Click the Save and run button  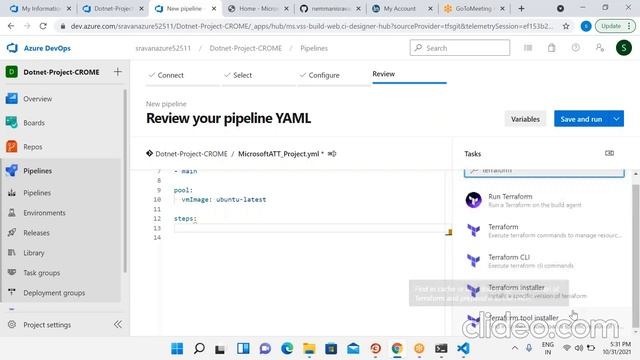581,119
